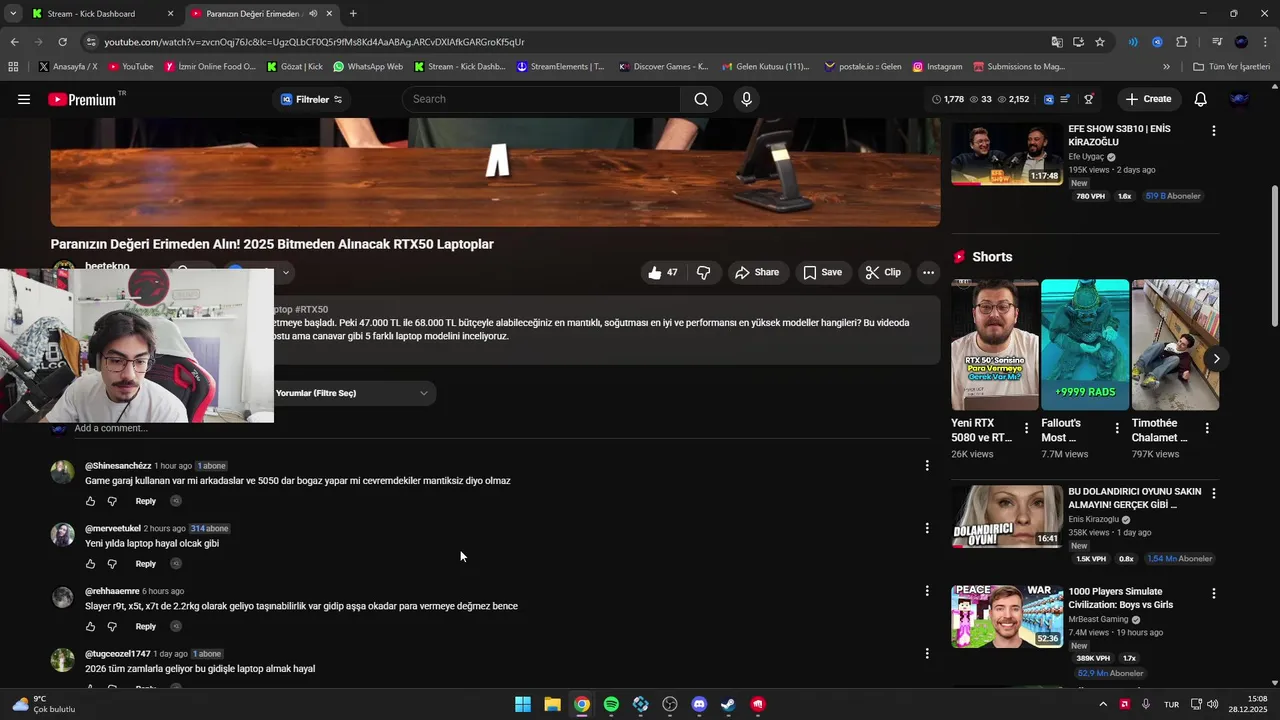This screenshot has width=1280, height=720.
Task: Open Discord from the taskbar
Action: [699, 704]
